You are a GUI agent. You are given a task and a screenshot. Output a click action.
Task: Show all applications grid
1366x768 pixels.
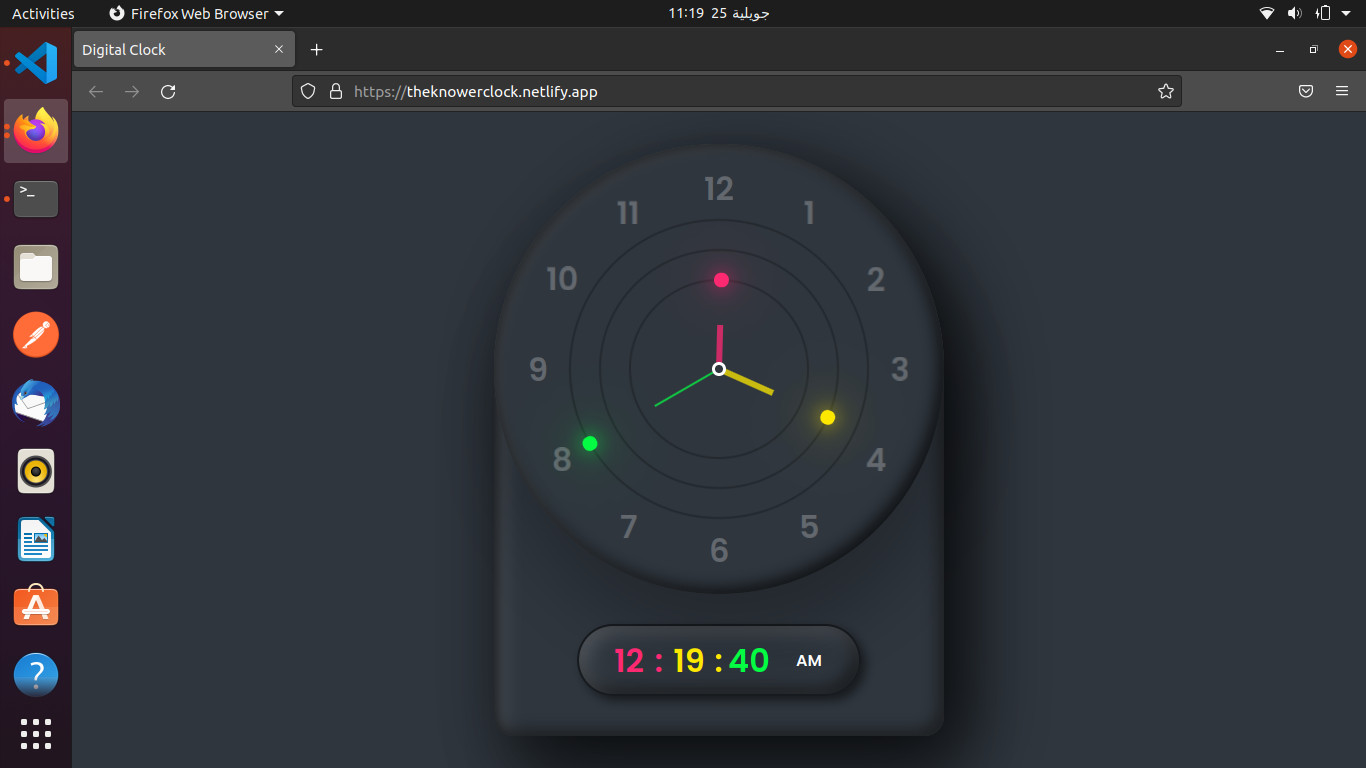(36, 733)
